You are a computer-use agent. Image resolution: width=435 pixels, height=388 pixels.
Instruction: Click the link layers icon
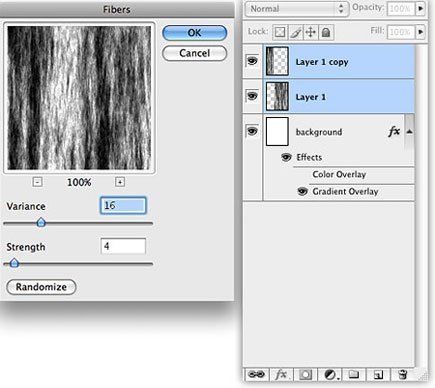pos(257,375)
